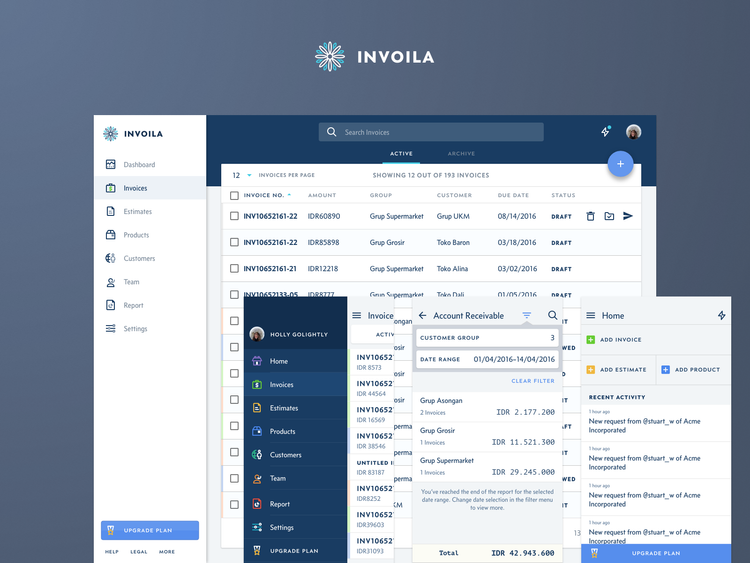Check the box for invoice INV10652161-21
The width and height of the screenshot is (750, 563).
[234, 269]
